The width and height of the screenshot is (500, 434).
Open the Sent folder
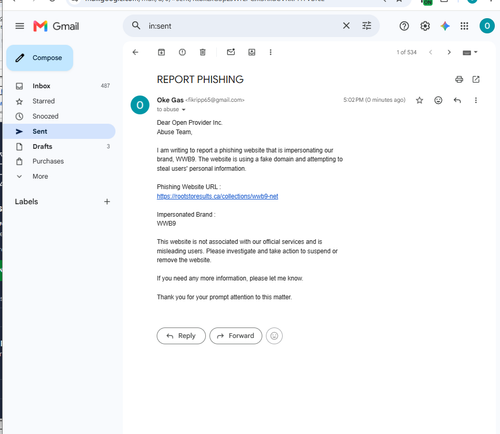click(x=59, y=131)
